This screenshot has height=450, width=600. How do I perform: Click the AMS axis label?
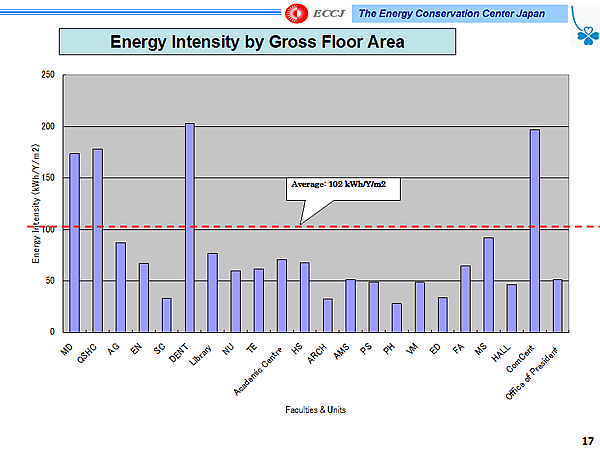pyautogui.click(x=342, y=351)
